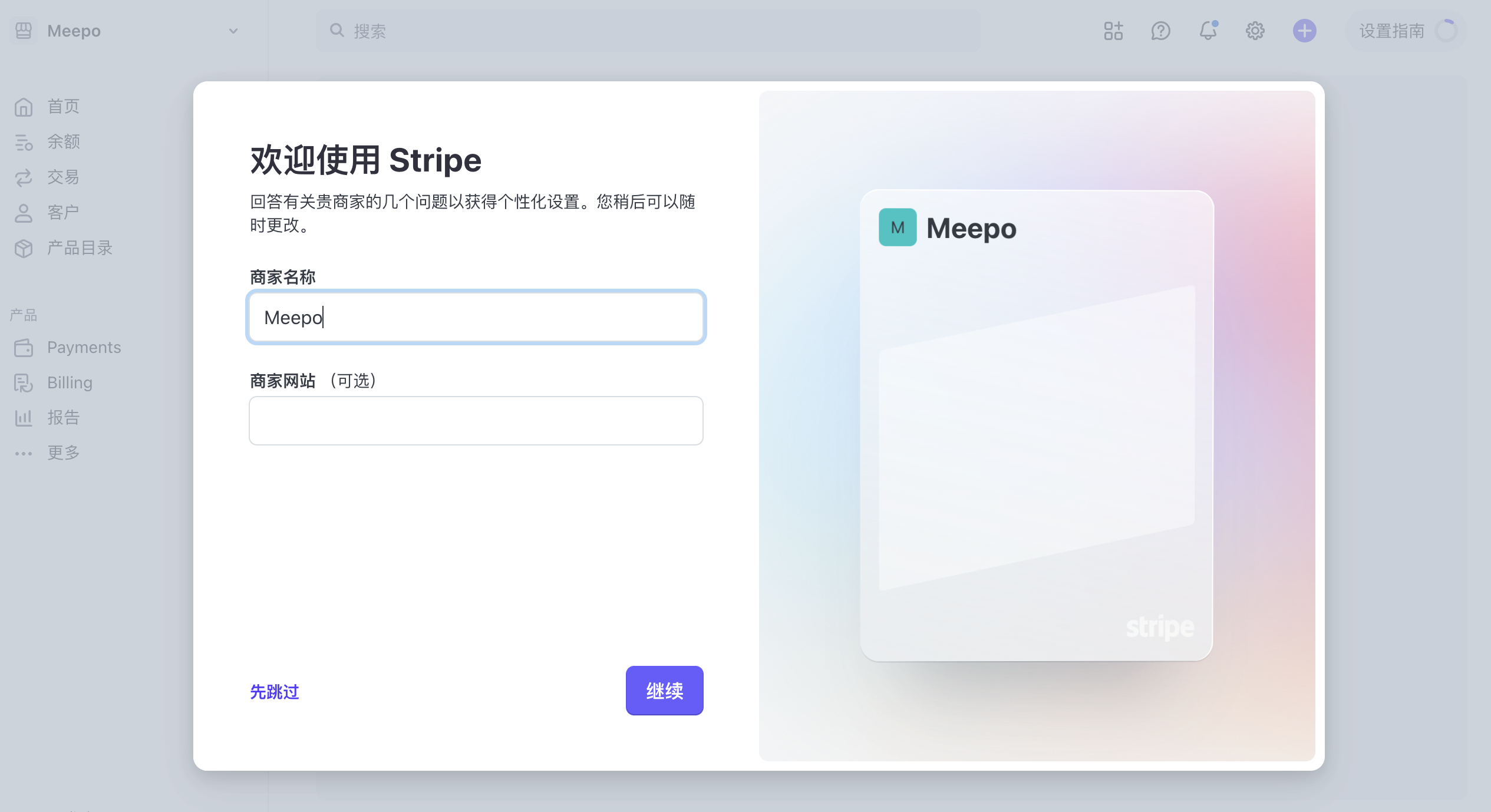Image resolution: width=1491 pixels, height=812 pixels.
Task: Click the home house icon
Action: pyautogui.click(x=24, y=107)
